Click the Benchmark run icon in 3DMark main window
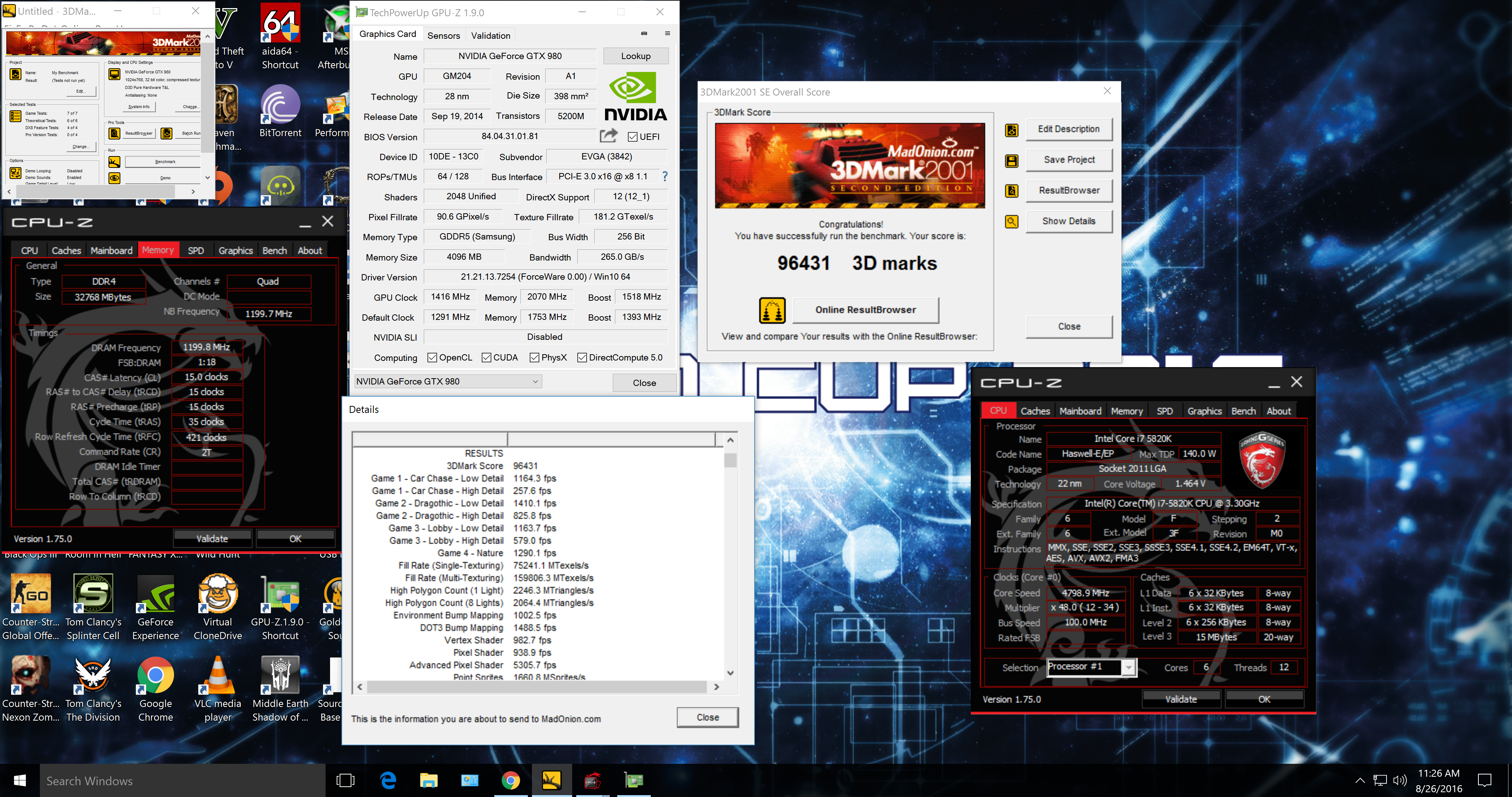Screen dimensions: 1512x797 point(114,161)
